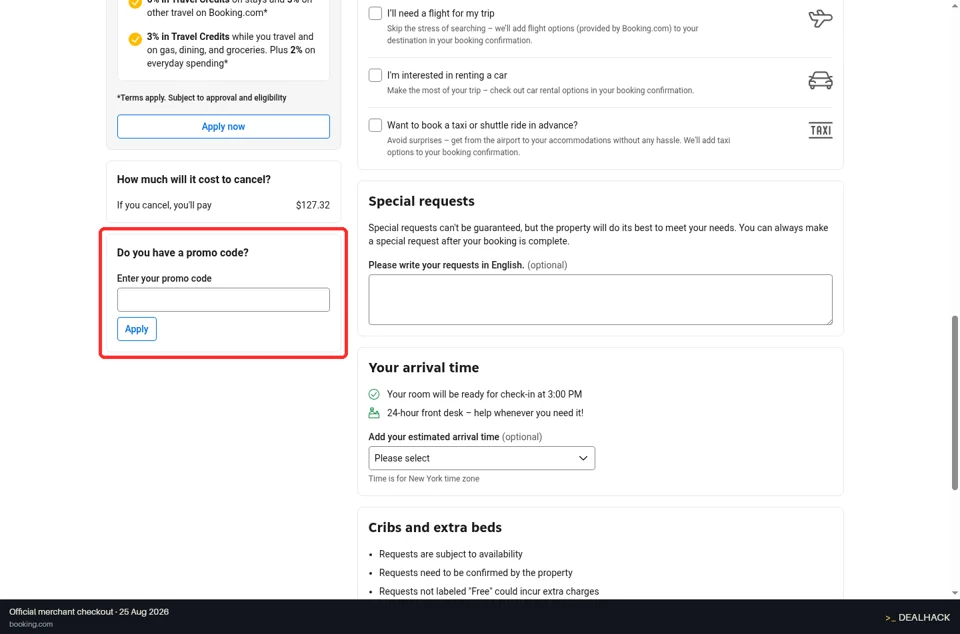Check "I'll need a flight for my trip"
Screen dimensions: 960x634
point(375,13)
